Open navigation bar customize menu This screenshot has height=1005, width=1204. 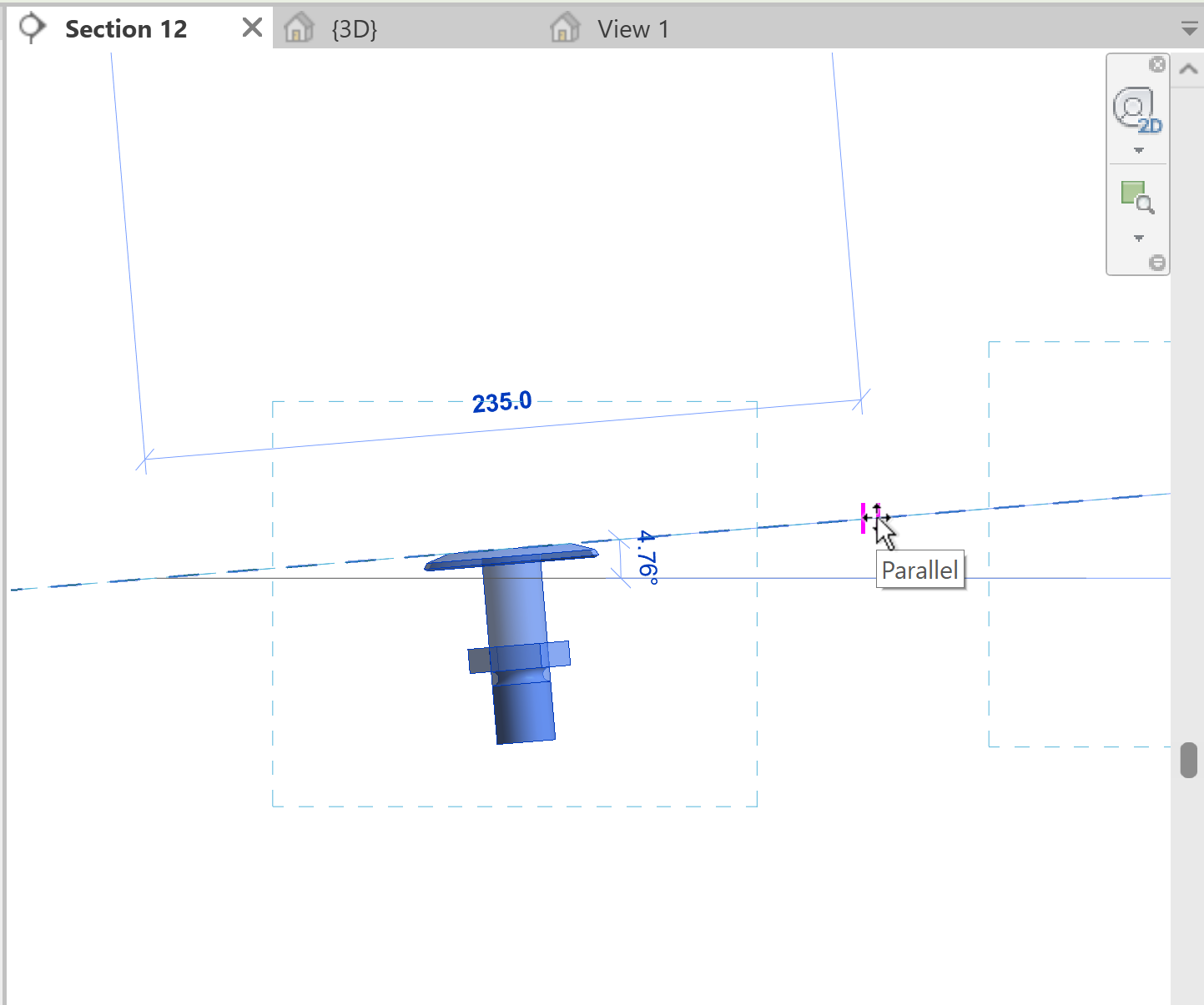pos(1157,263)
